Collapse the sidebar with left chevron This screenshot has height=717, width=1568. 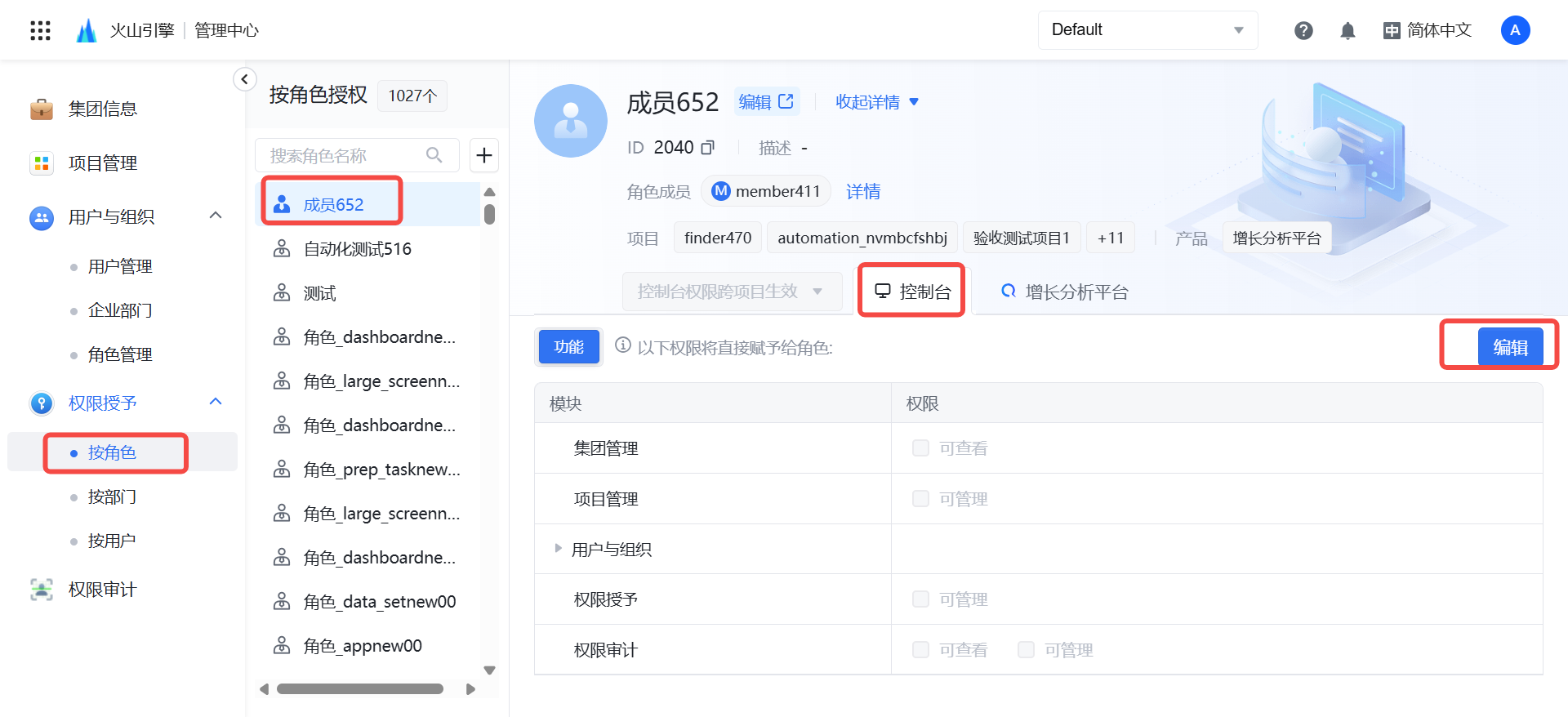coord(244,79)
